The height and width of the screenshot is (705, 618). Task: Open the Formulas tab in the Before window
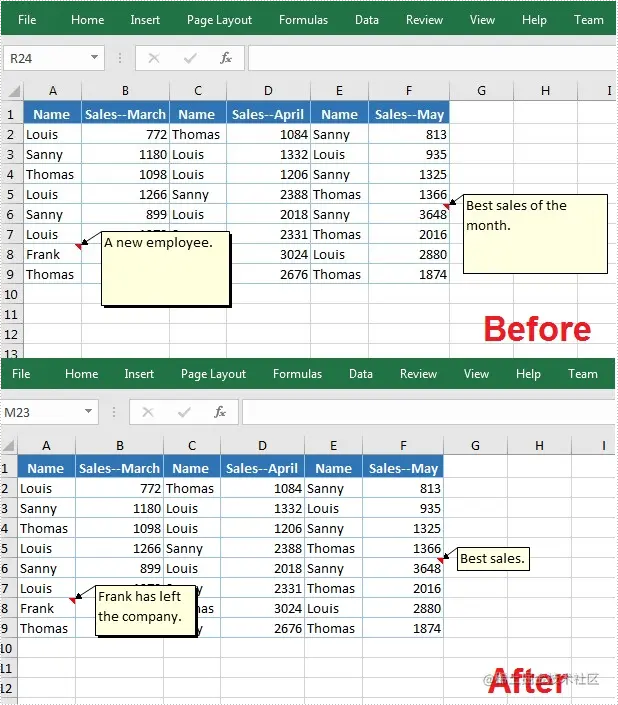(x=303, y=20)
